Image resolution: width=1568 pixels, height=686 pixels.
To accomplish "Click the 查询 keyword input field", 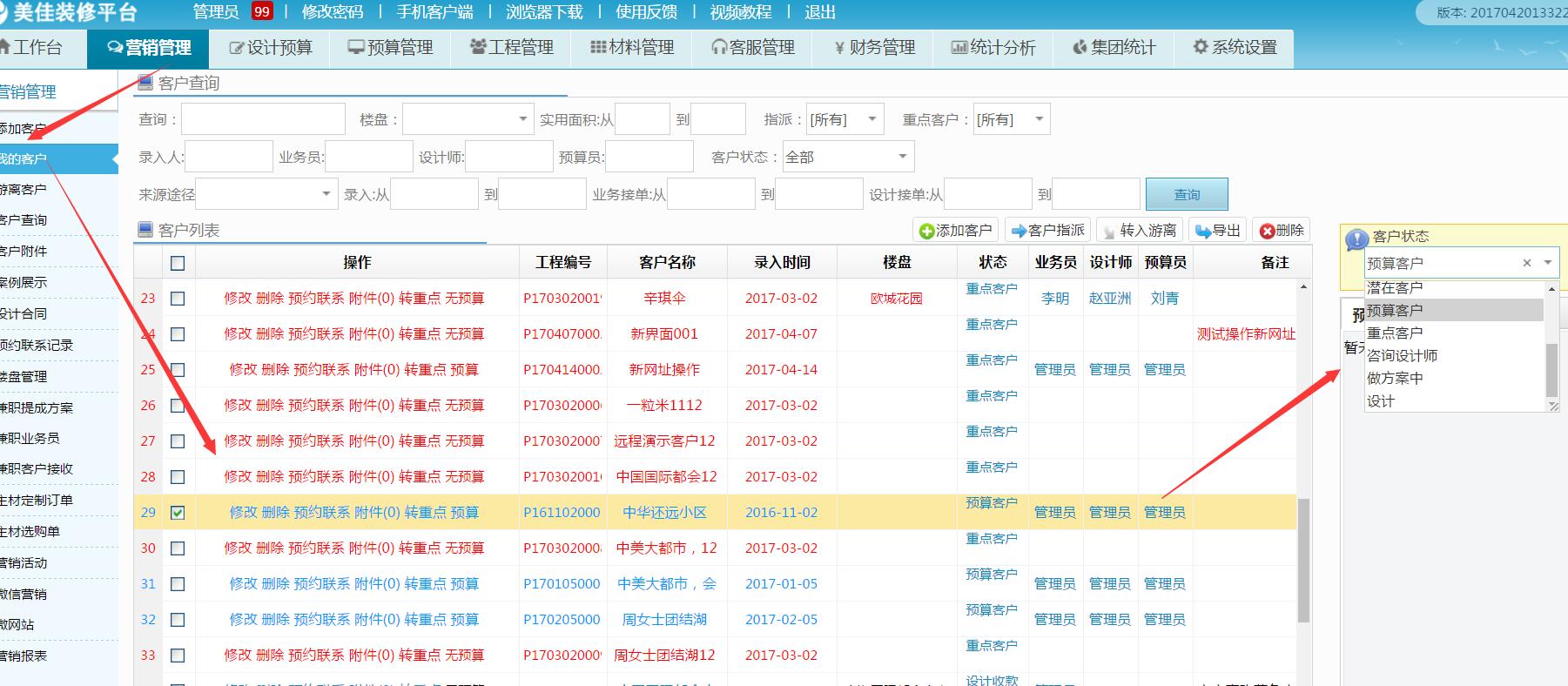I will [263, 119].
